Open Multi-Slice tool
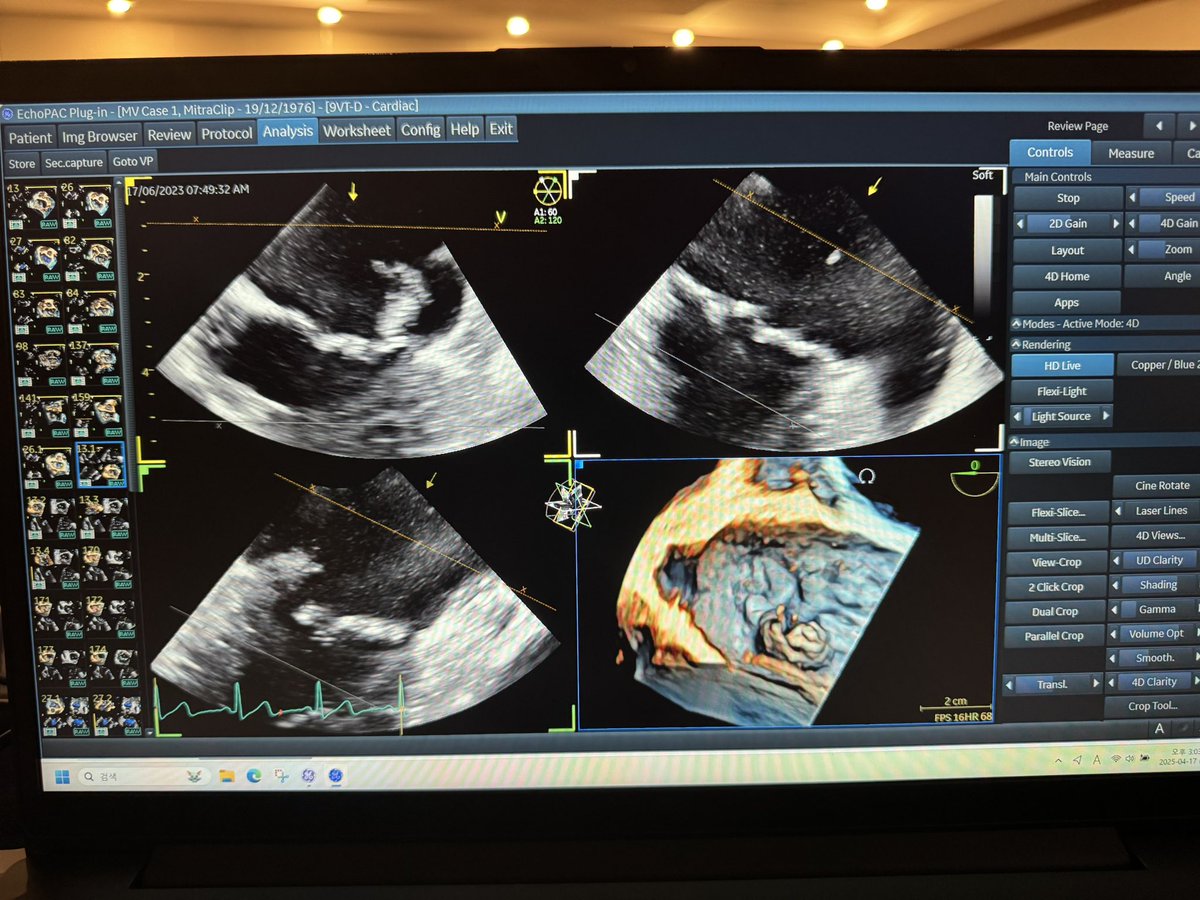1200x900 pixels. click(1056, 538)
